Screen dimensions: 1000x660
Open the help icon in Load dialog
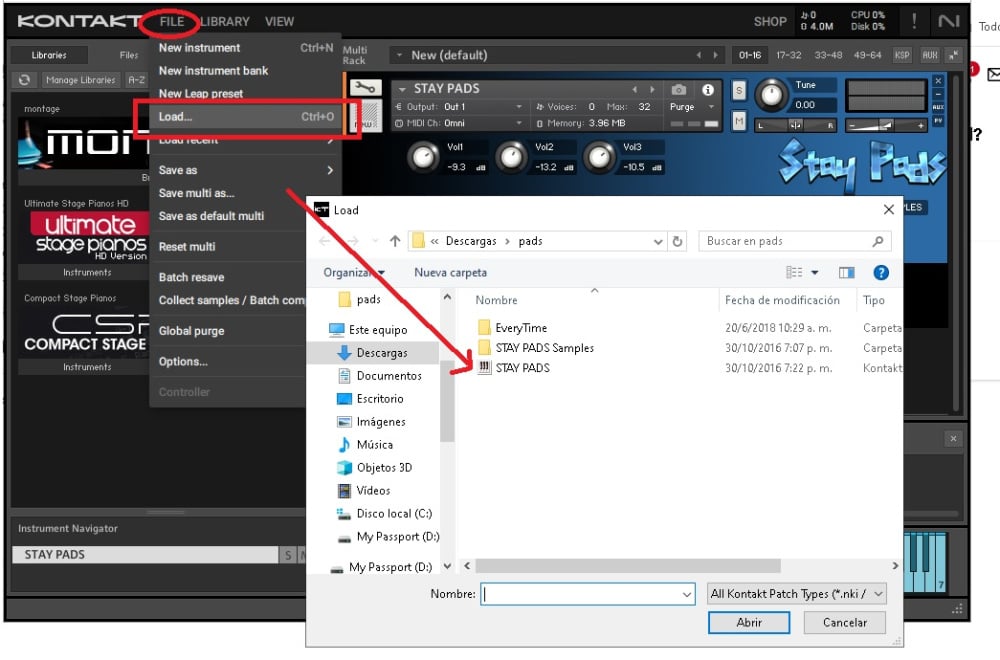pos(881,273)
